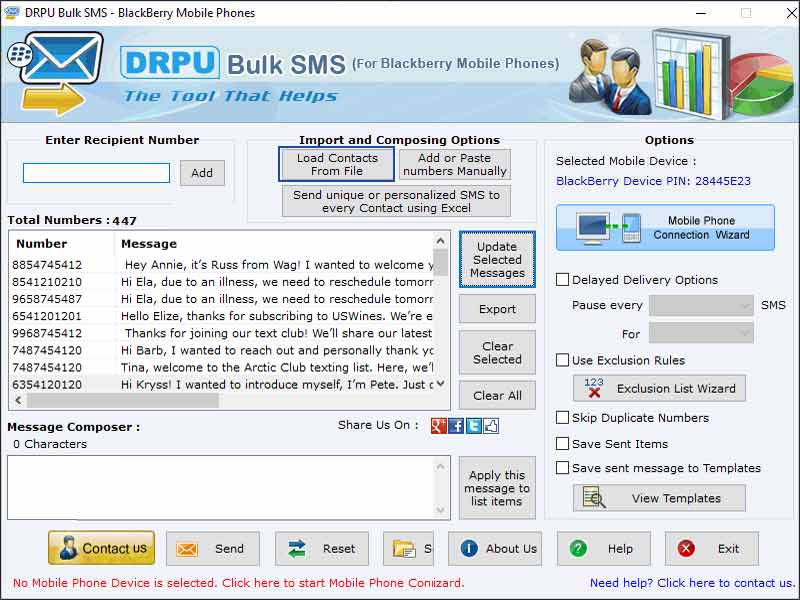
Task: Click Load Contacts From File
Action: point(335,163)
